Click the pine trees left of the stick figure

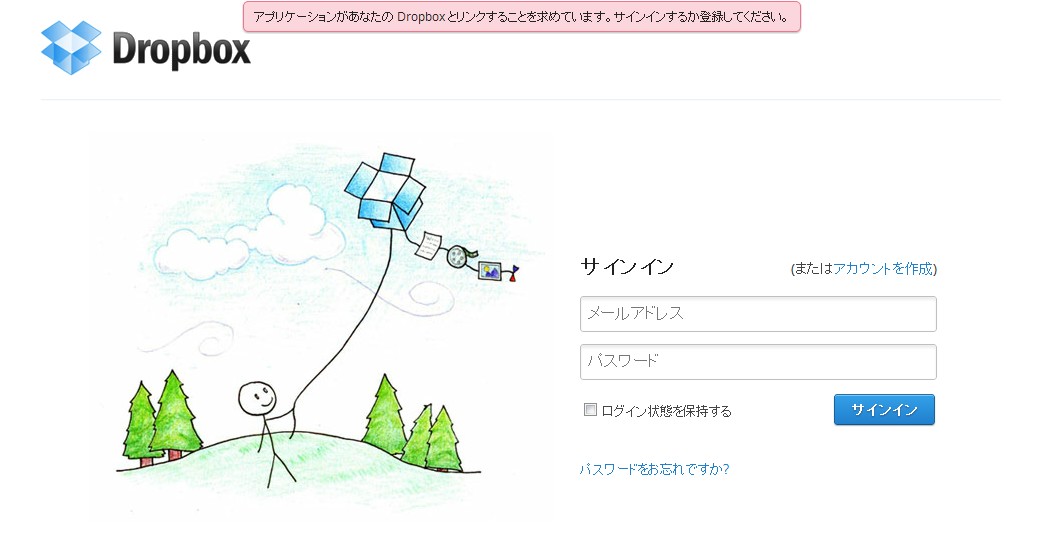coord(162,418)
